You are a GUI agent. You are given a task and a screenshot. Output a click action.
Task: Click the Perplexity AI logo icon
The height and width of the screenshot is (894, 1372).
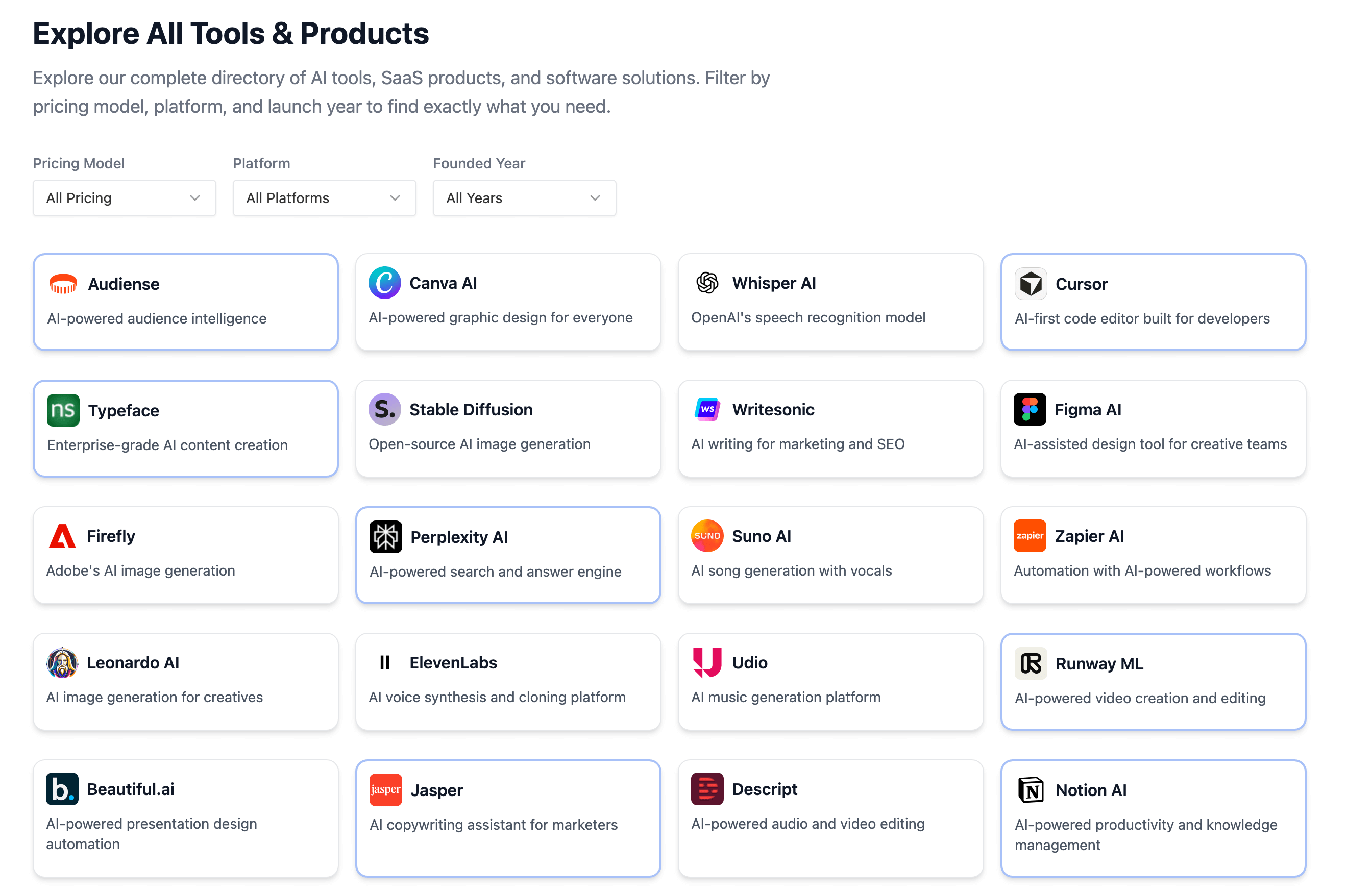click(x=386, y=537)
